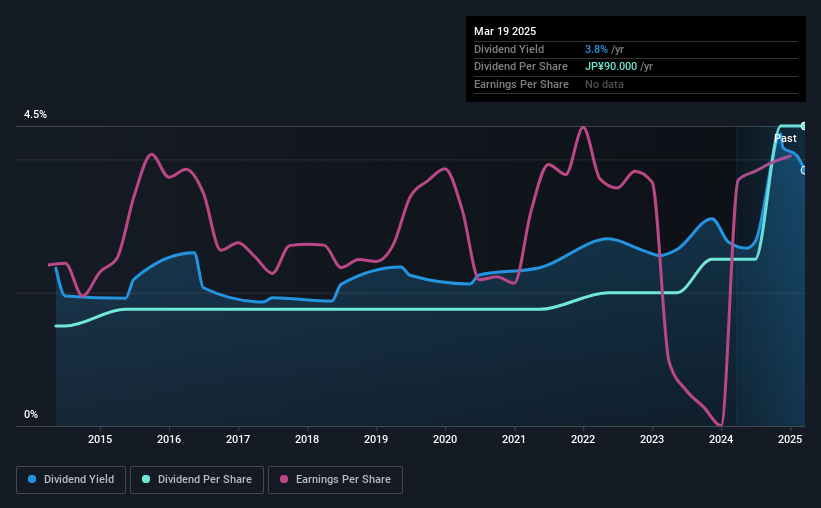Screen dimensions: 821x508
Task: Click the JP¥90.000 dividend per share value
Action: click(x=611, y=67)
